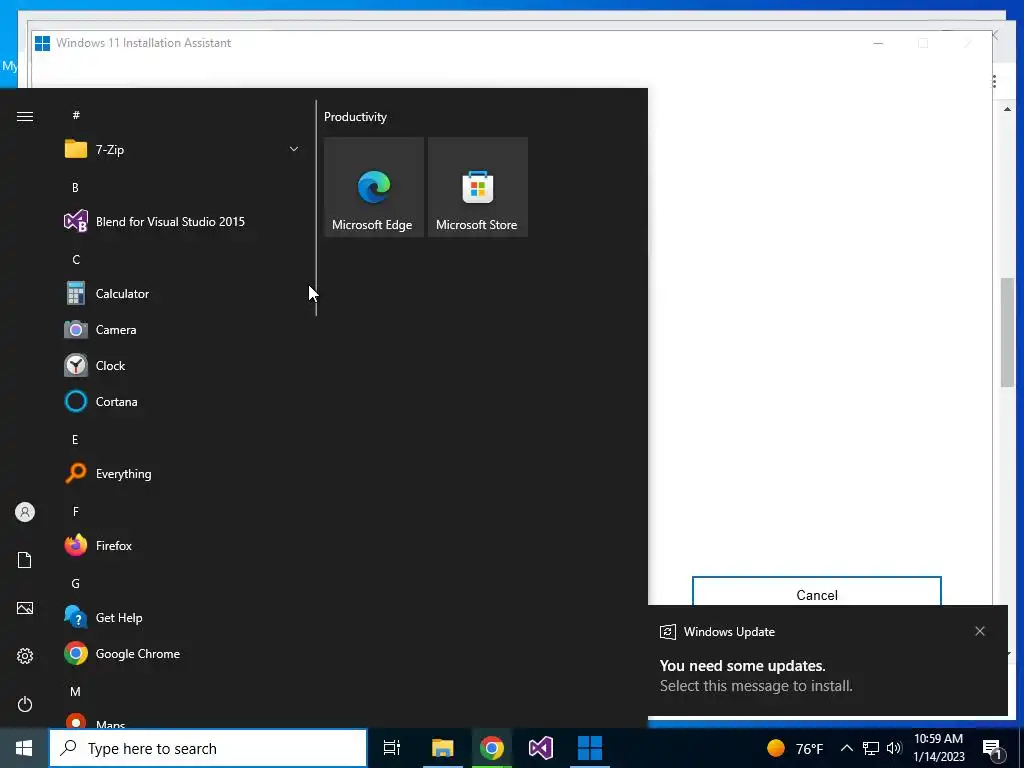Click the G letter group header

point(76,584)
